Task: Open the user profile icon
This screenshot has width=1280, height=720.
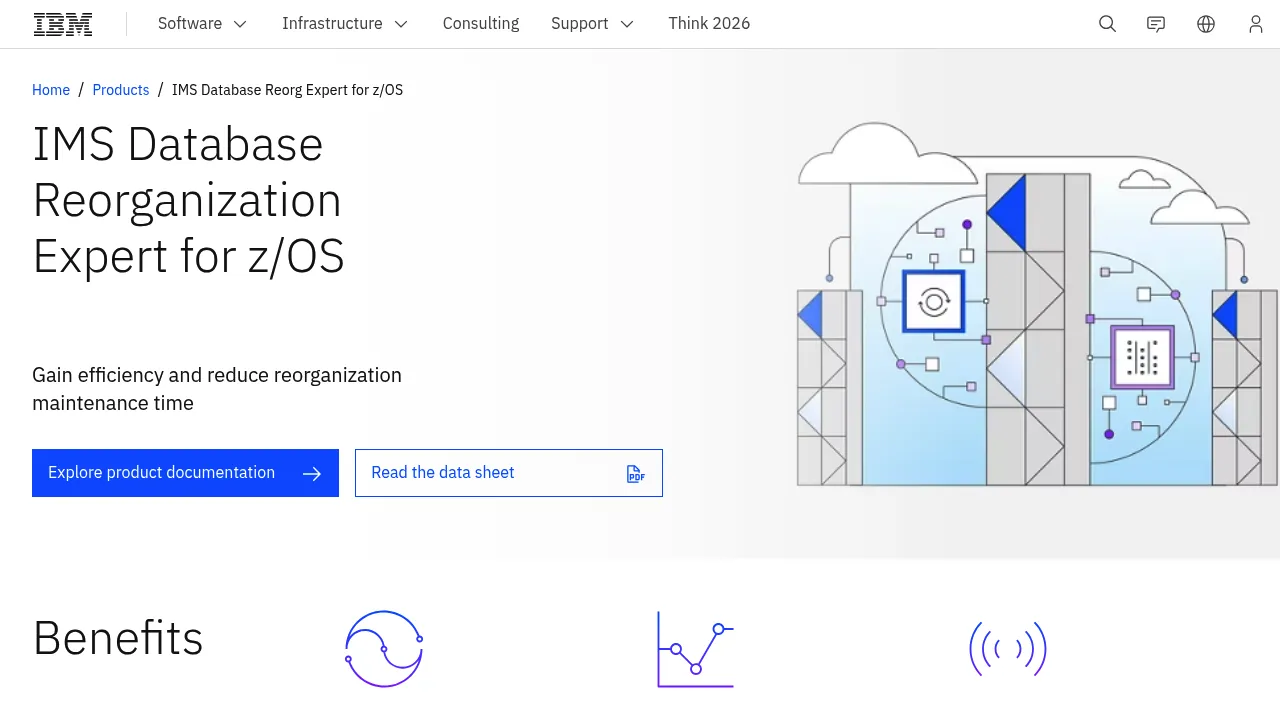Action: [x=1256, y=24]
